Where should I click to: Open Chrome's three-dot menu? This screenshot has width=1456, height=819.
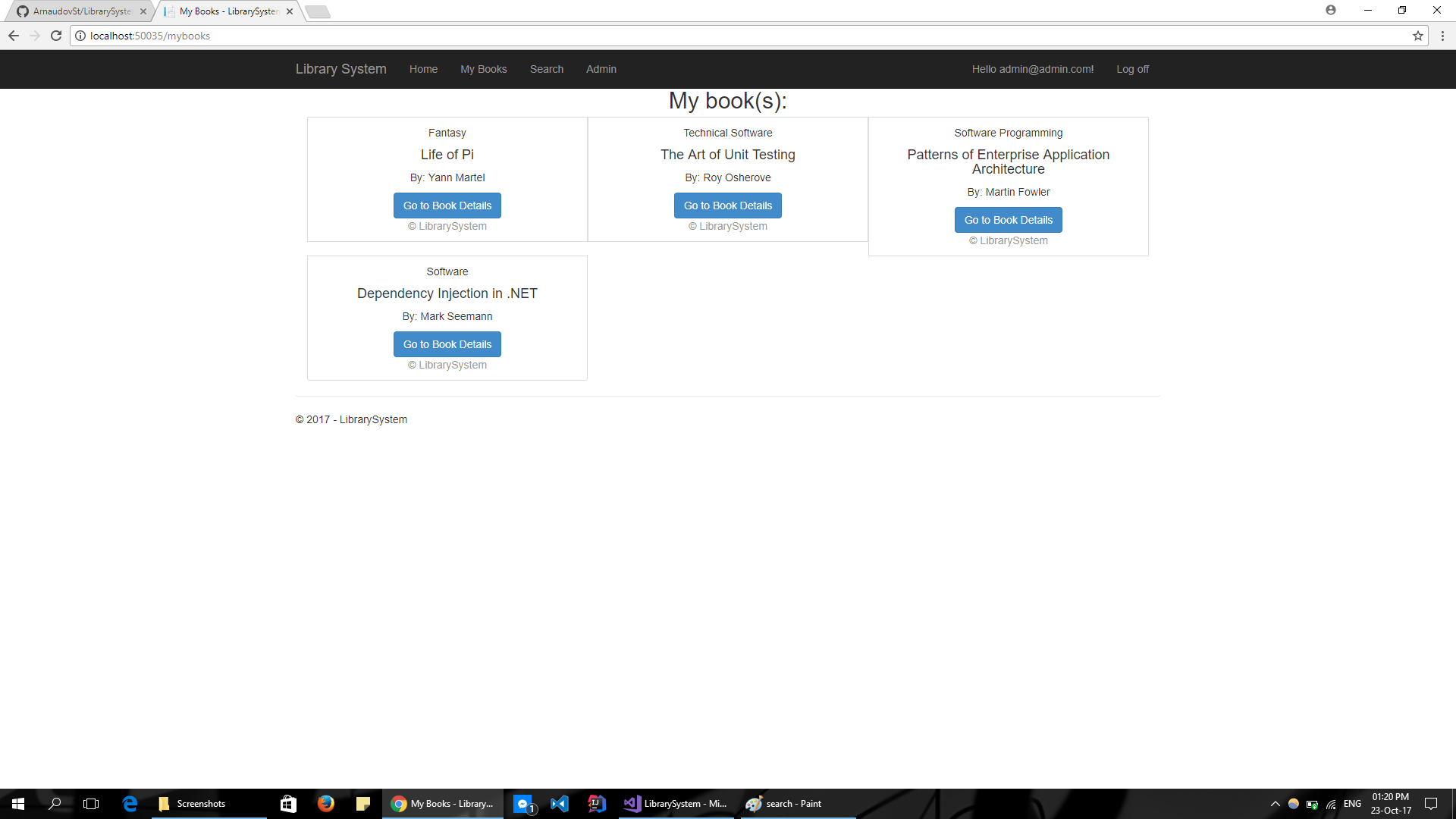pyautogui.click(x=1442, y=36)
